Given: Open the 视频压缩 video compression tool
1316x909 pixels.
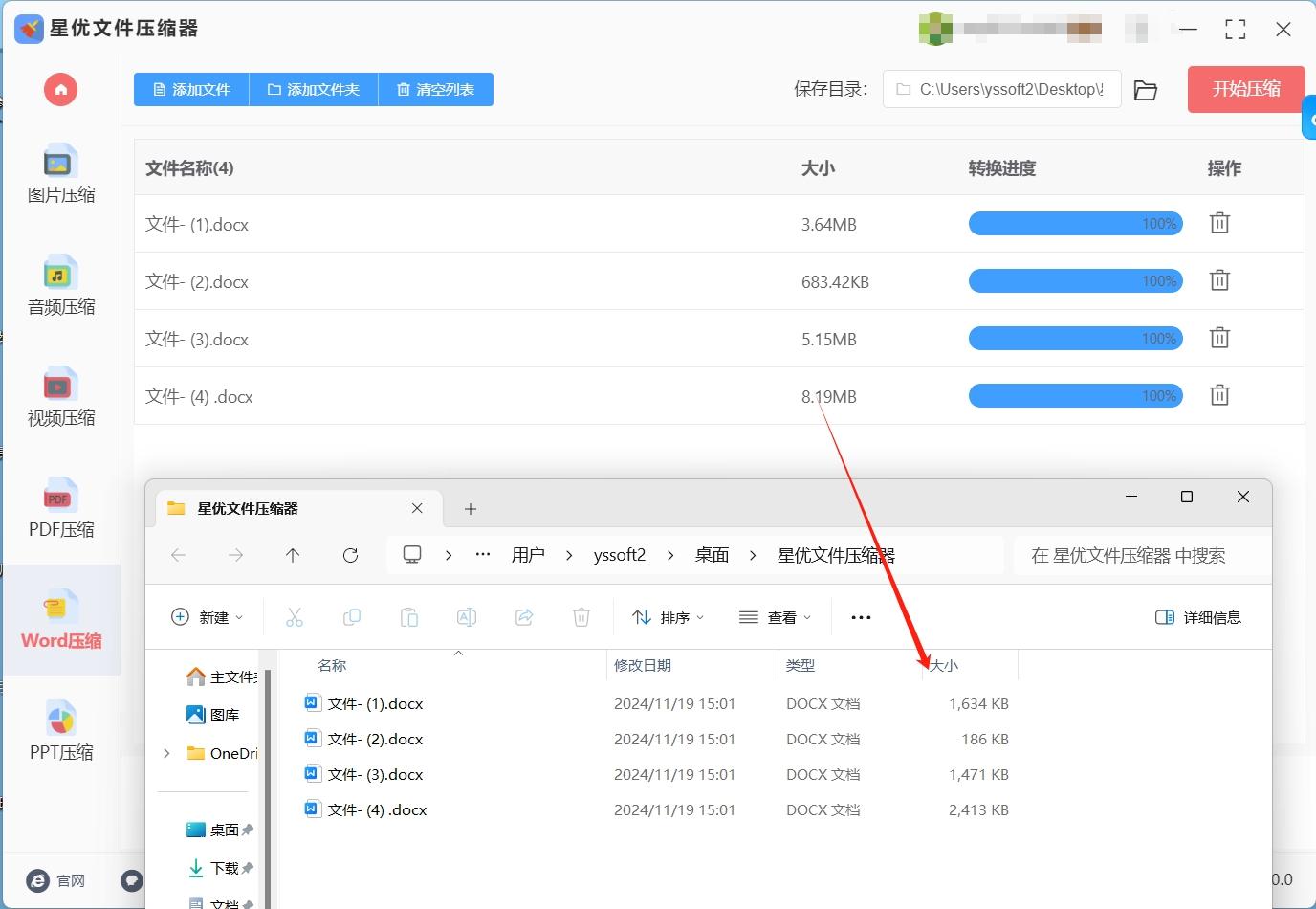Looking at the screenshot, I should click(60, 397).
